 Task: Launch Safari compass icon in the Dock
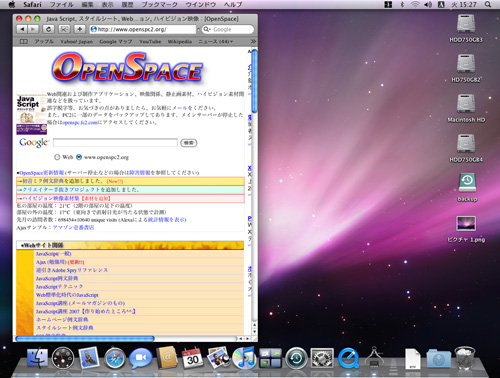115,359
